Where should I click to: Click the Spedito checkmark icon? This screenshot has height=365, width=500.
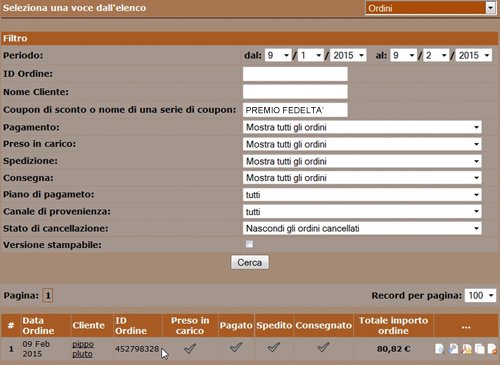[x=274, y=347]
